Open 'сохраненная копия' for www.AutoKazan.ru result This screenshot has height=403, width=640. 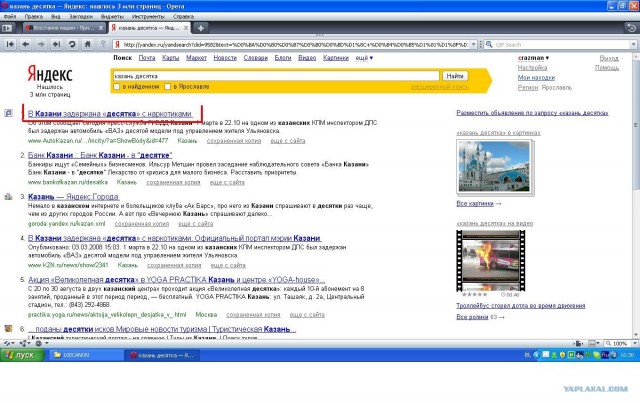click(234, 141)
